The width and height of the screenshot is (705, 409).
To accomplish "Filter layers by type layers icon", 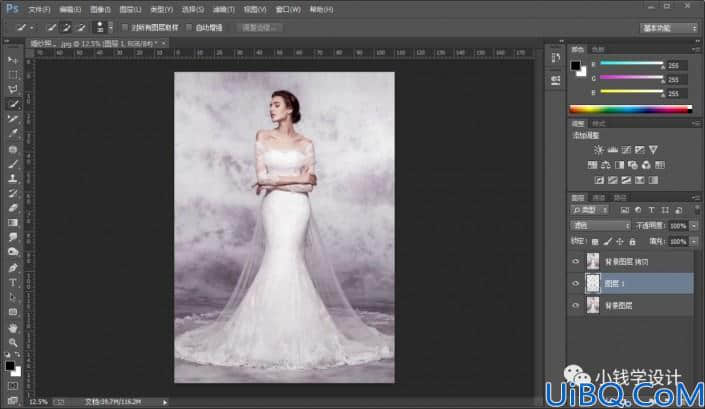I will pos(651,210).
